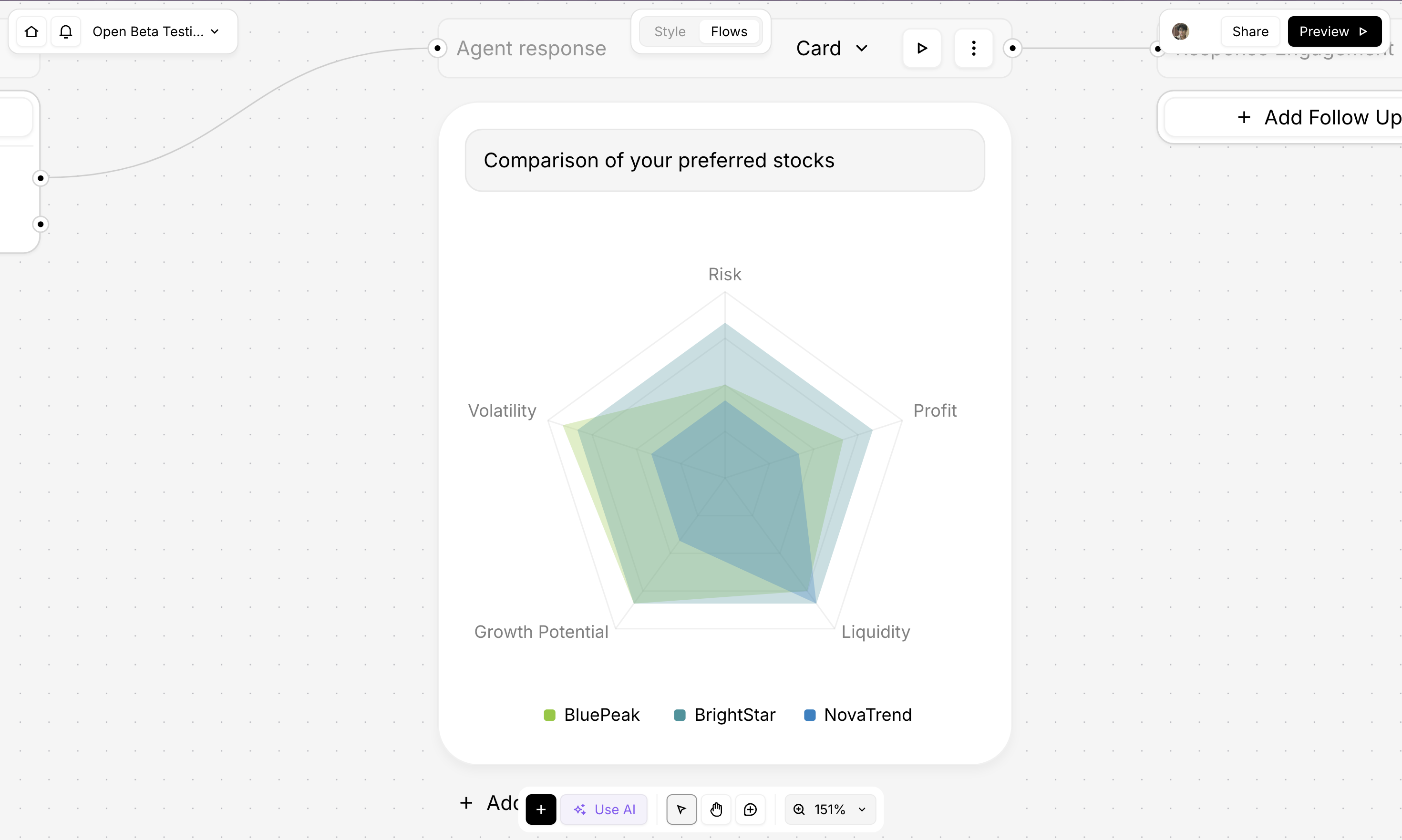
Task: Click the black plus add button
Action: (541, 809)
